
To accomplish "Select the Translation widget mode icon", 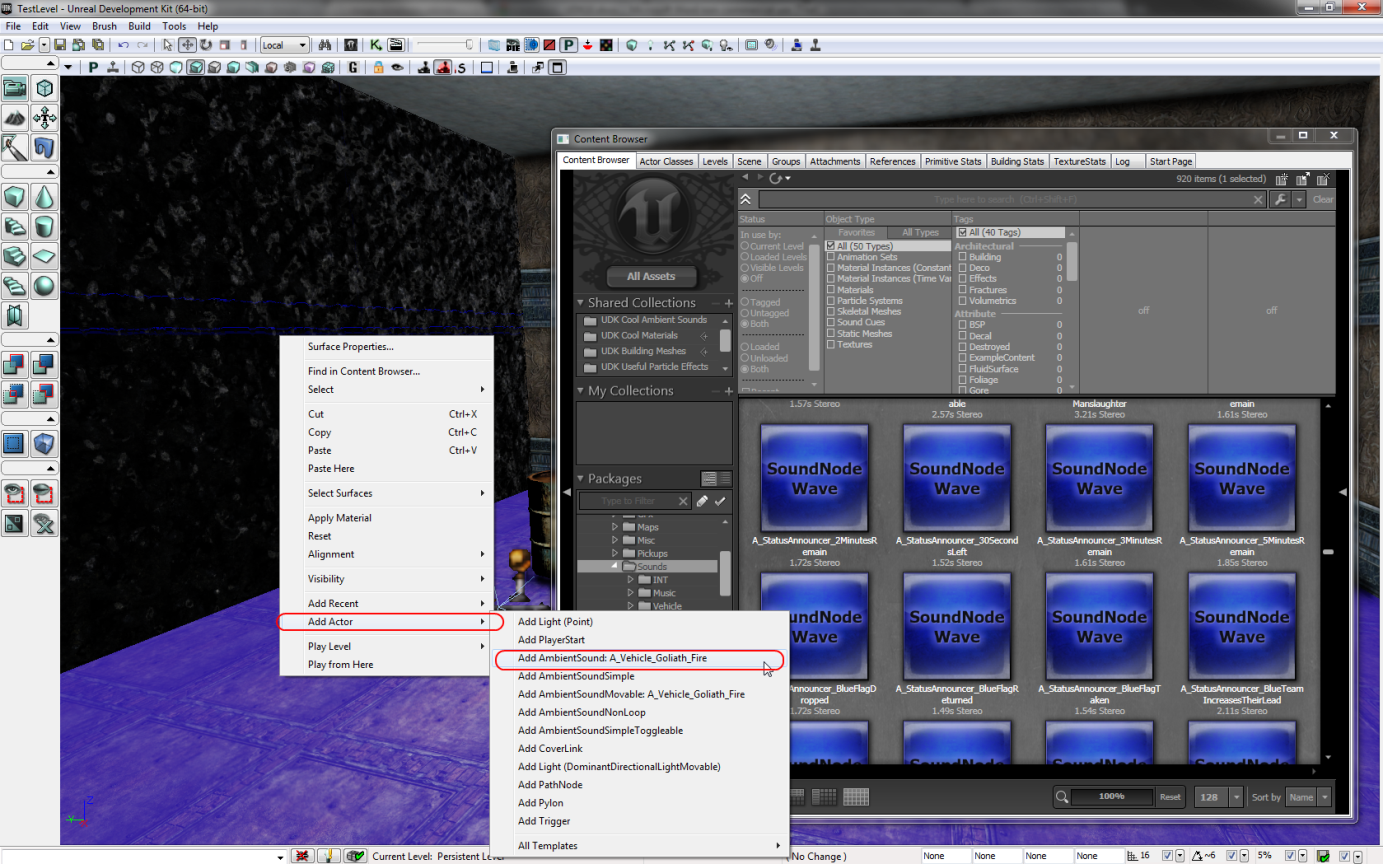I will pyautogui.click(x=187, y=45).
